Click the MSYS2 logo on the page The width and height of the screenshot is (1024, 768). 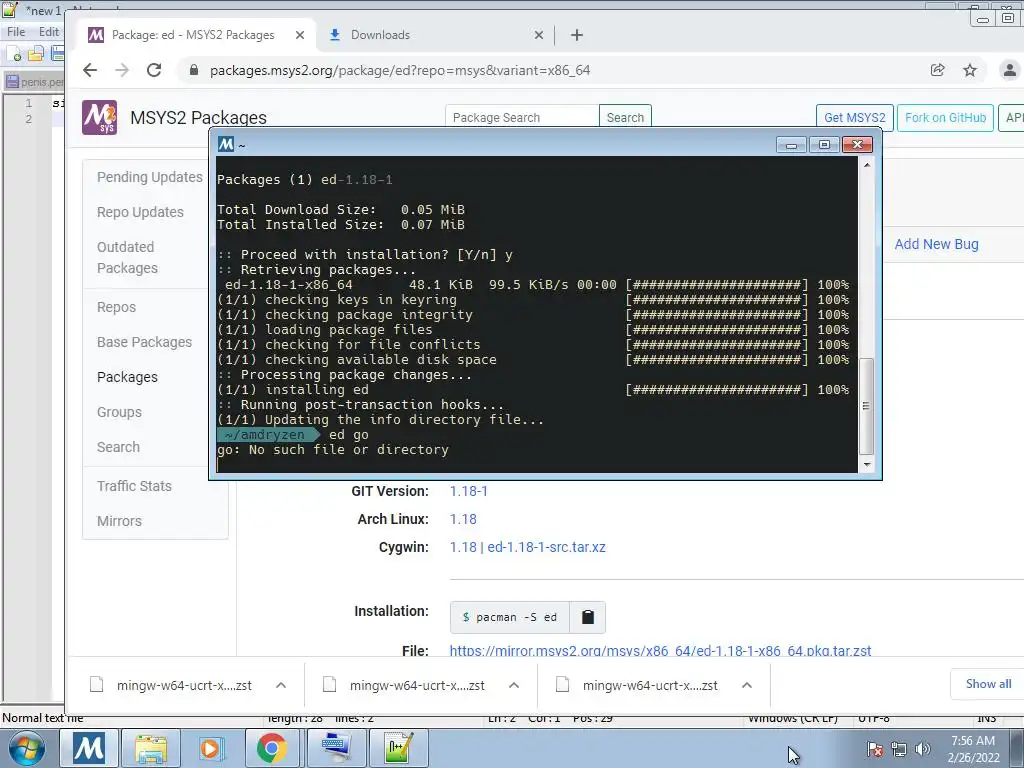[99, 118]
